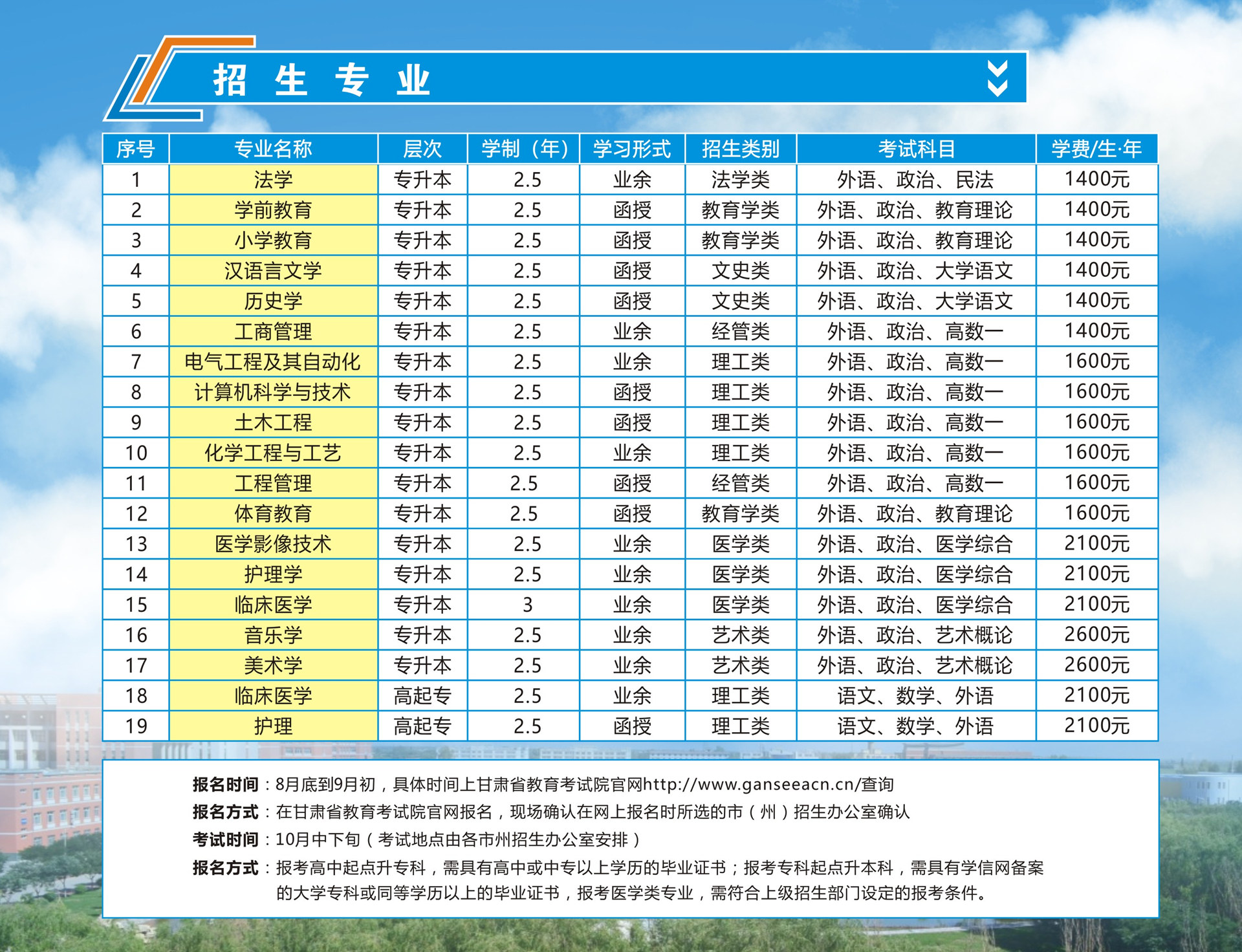Select the 美术学 major cell

[273, 666]
